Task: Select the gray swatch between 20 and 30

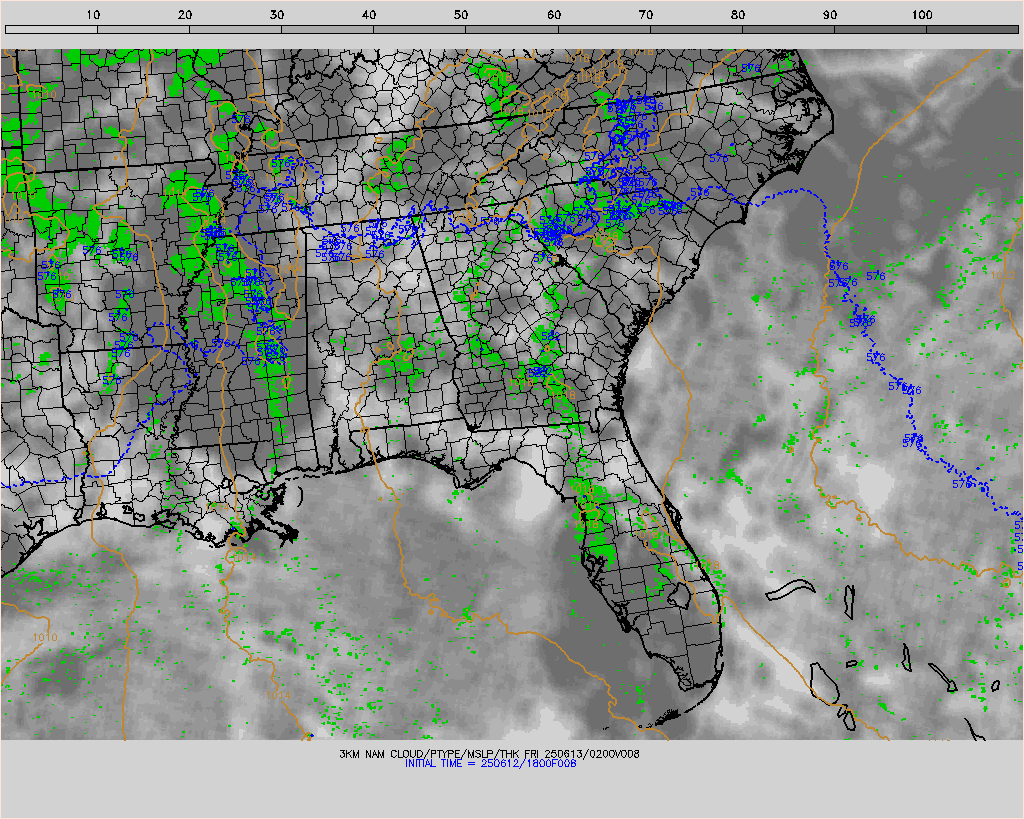Action: (235, 29)
